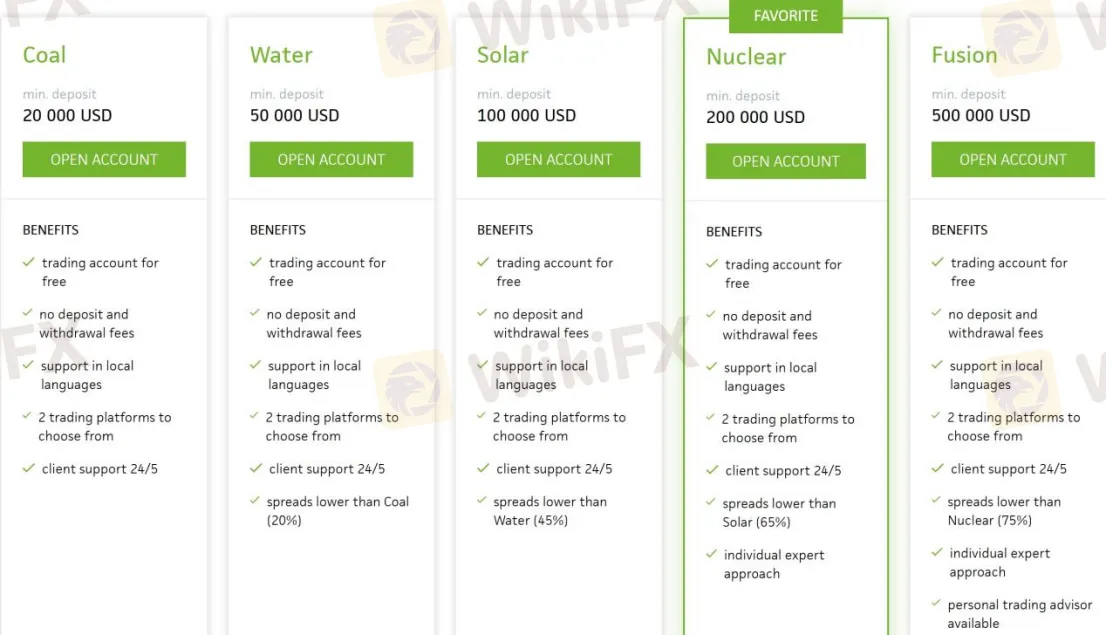Click checkmark next to Coal client support 24/5

28,468
